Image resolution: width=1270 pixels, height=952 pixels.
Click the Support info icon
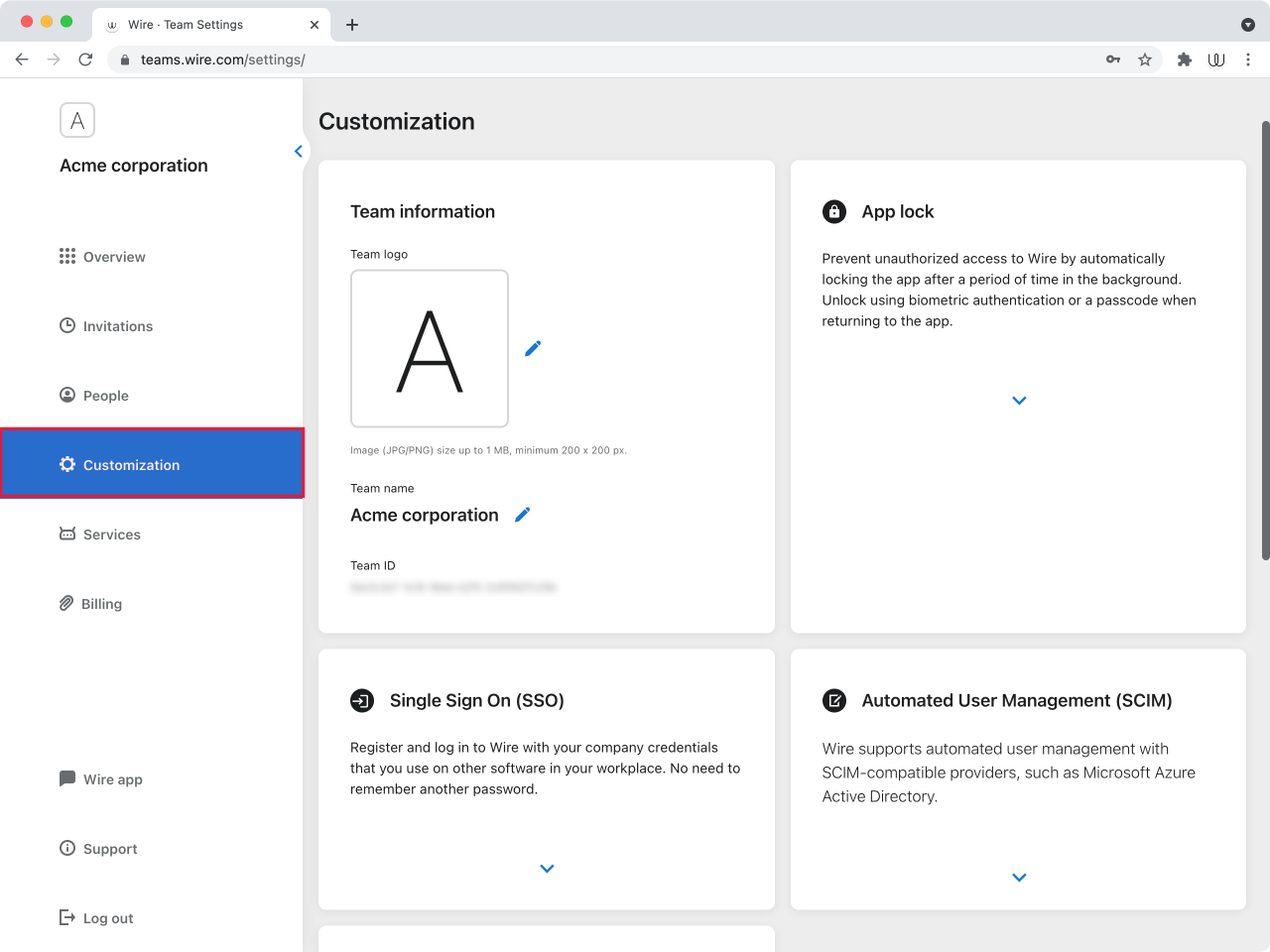67,848
